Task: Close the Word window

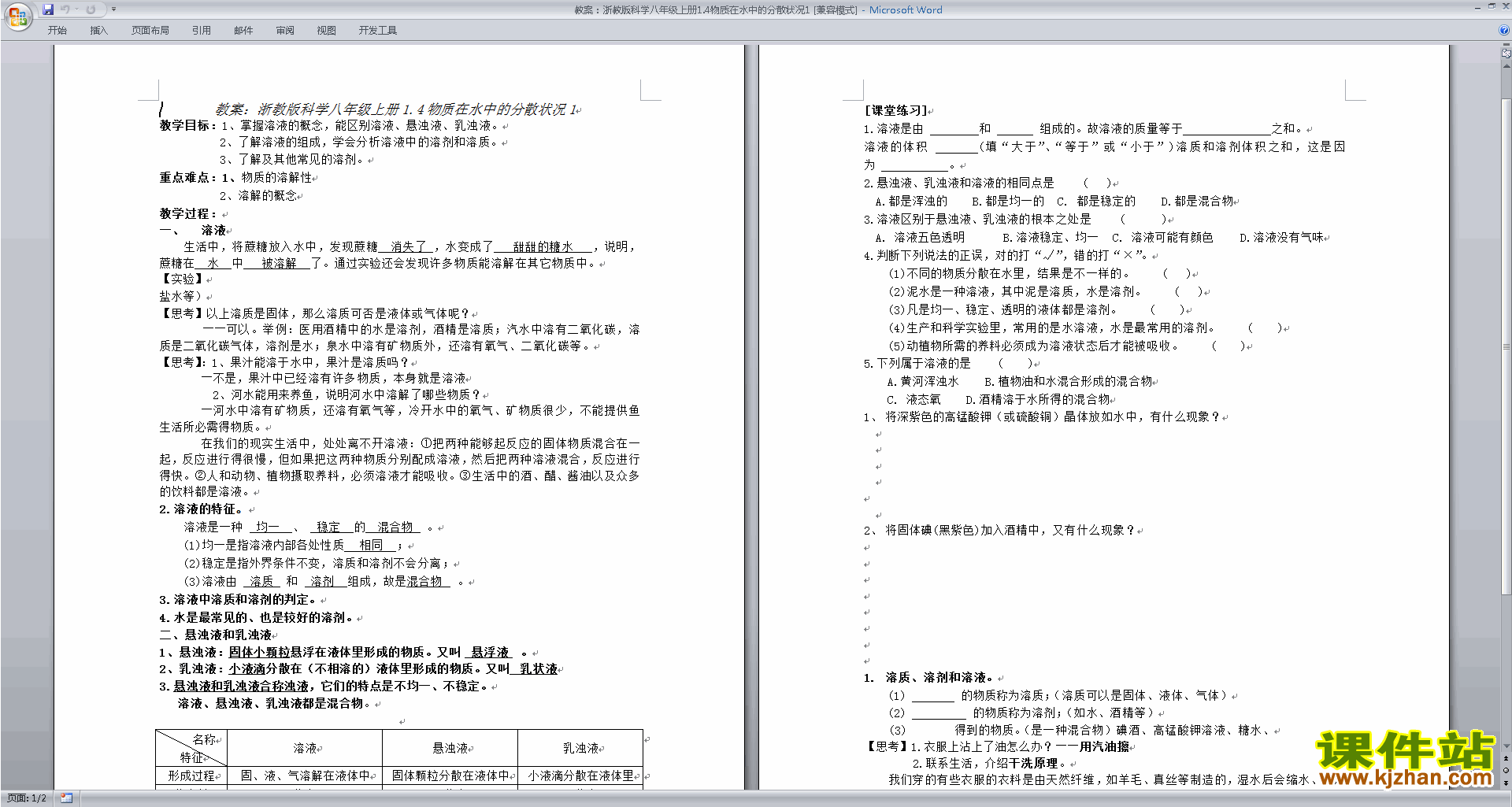Action: coord(1505,6)
